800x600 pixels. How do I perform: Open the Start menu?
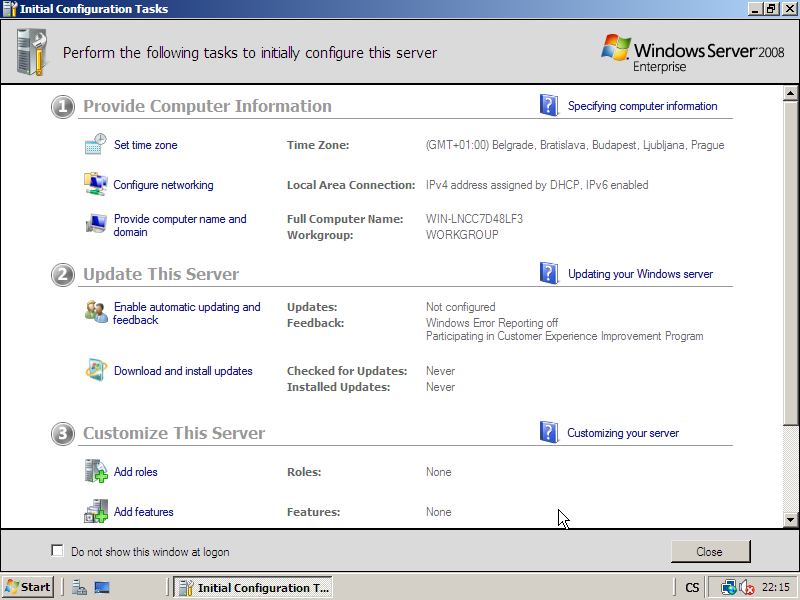tap(28, 588)
